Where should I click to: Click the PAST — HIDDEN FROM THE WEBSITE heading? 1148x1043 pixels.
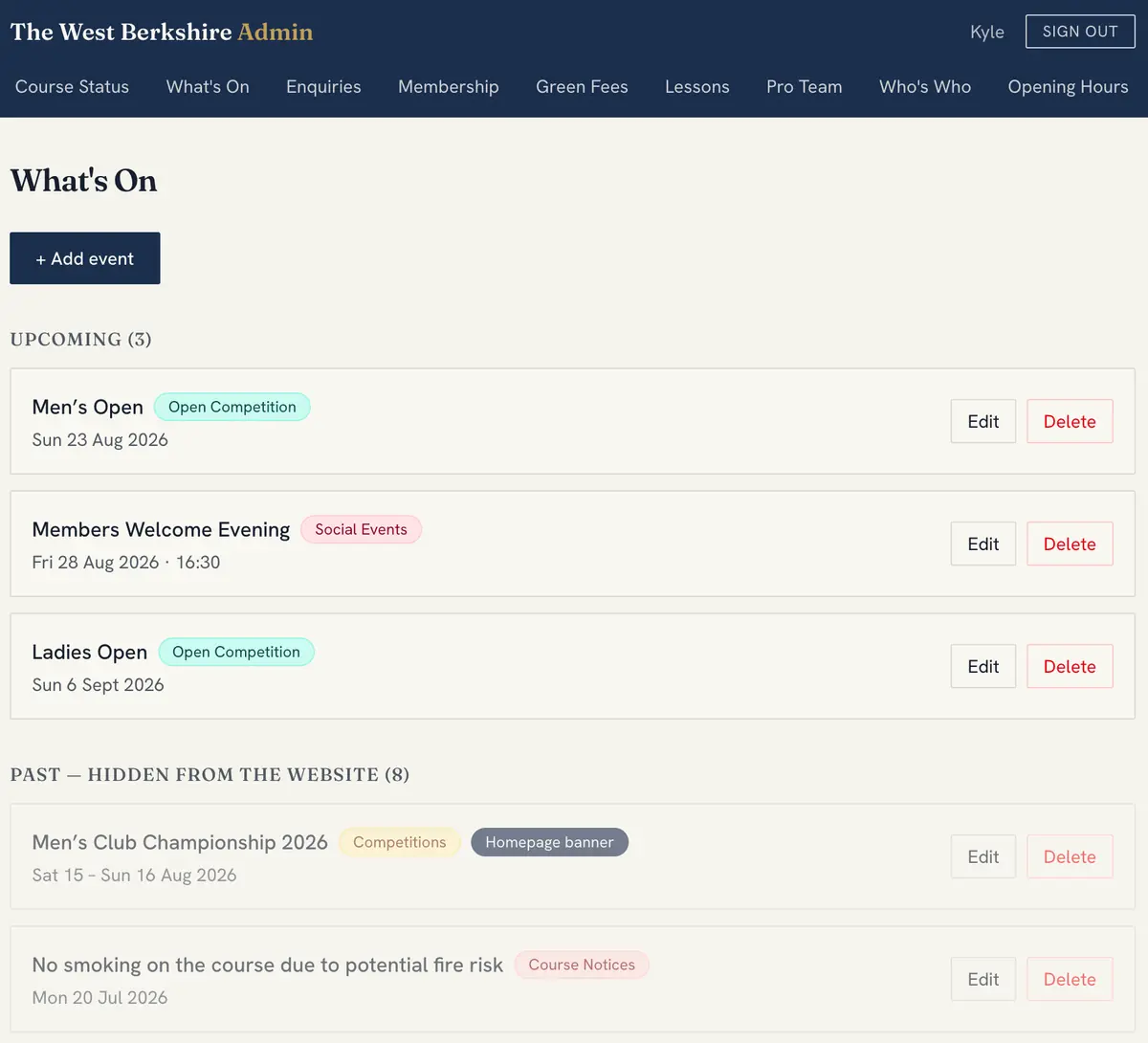pyautogui.click(x=210, y=775)
